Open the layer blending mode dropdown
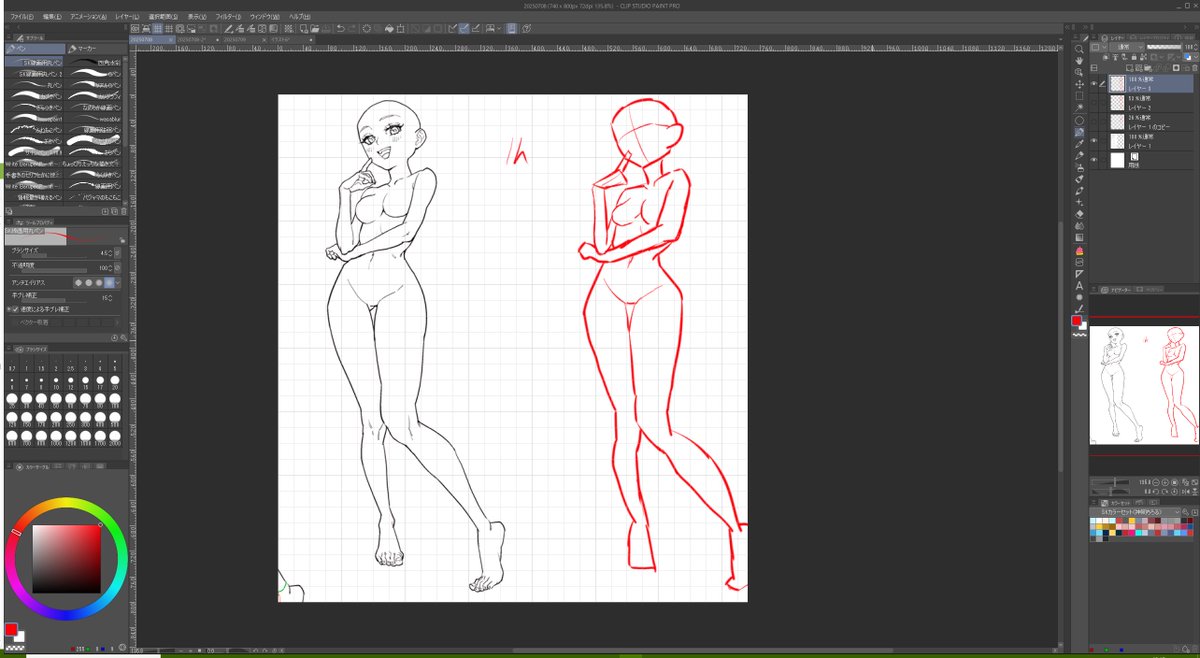Image resolution: width=1200 pixels, height=658 pixels. [x=1120, y=47]
